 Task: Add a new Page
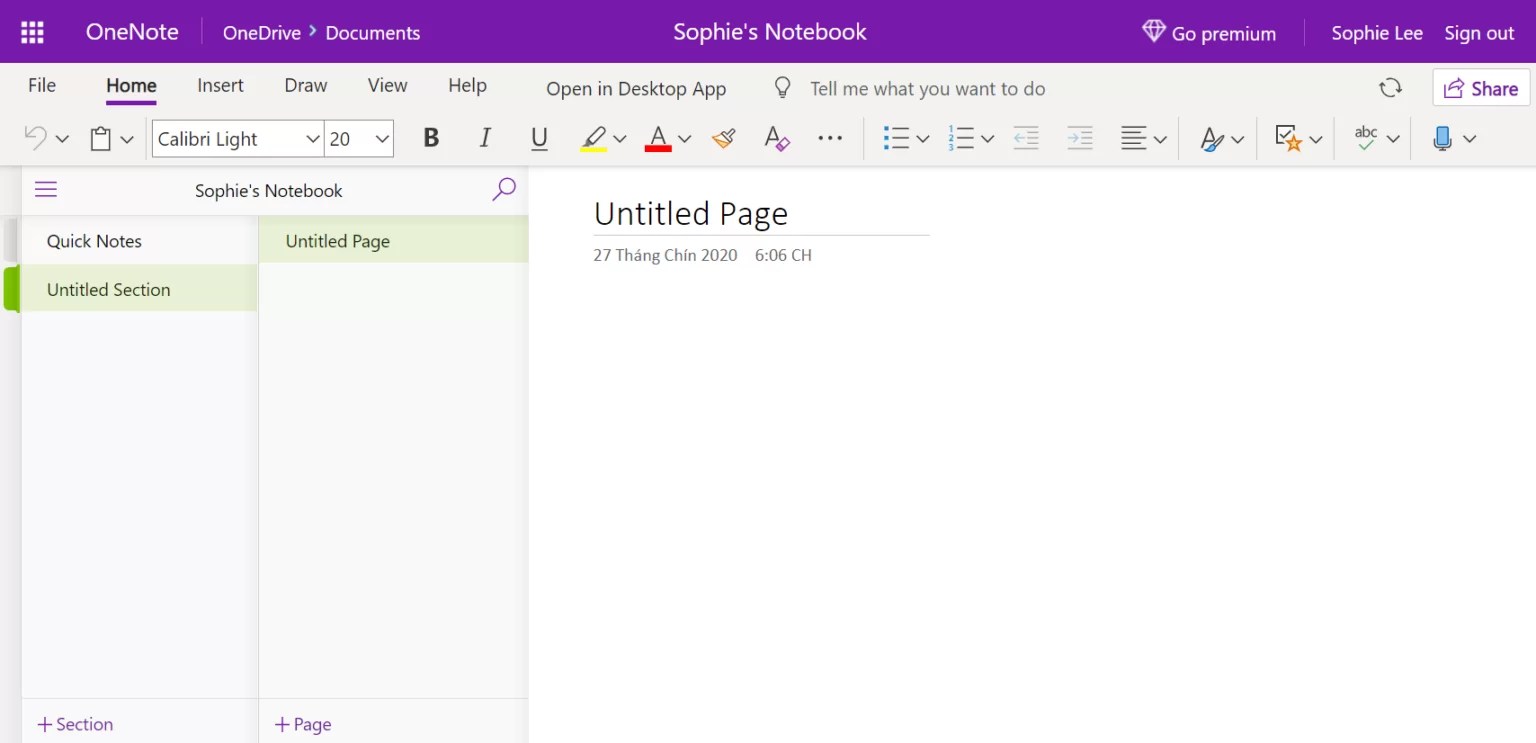pos(303,724)
